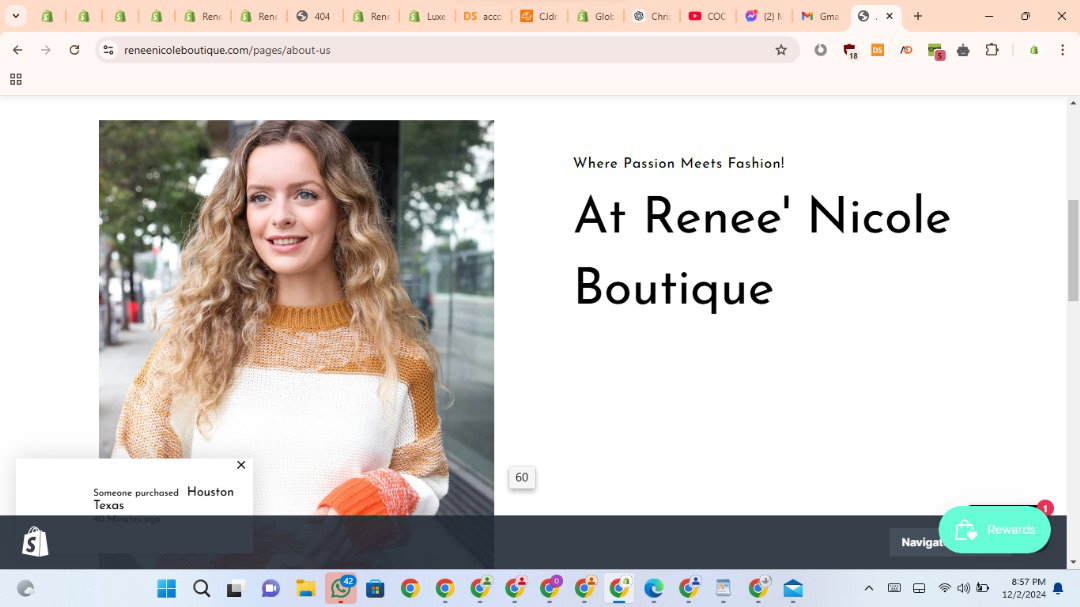Open the apps grid in bookmarks bar

[16, 79]
